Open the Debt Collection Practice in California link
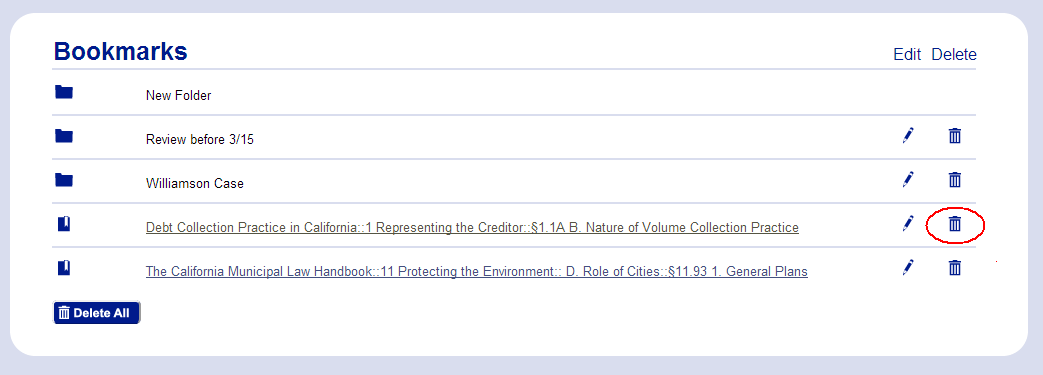This screenshot has height=375, width=1043. pyautogui.click(x=472, y=227)
